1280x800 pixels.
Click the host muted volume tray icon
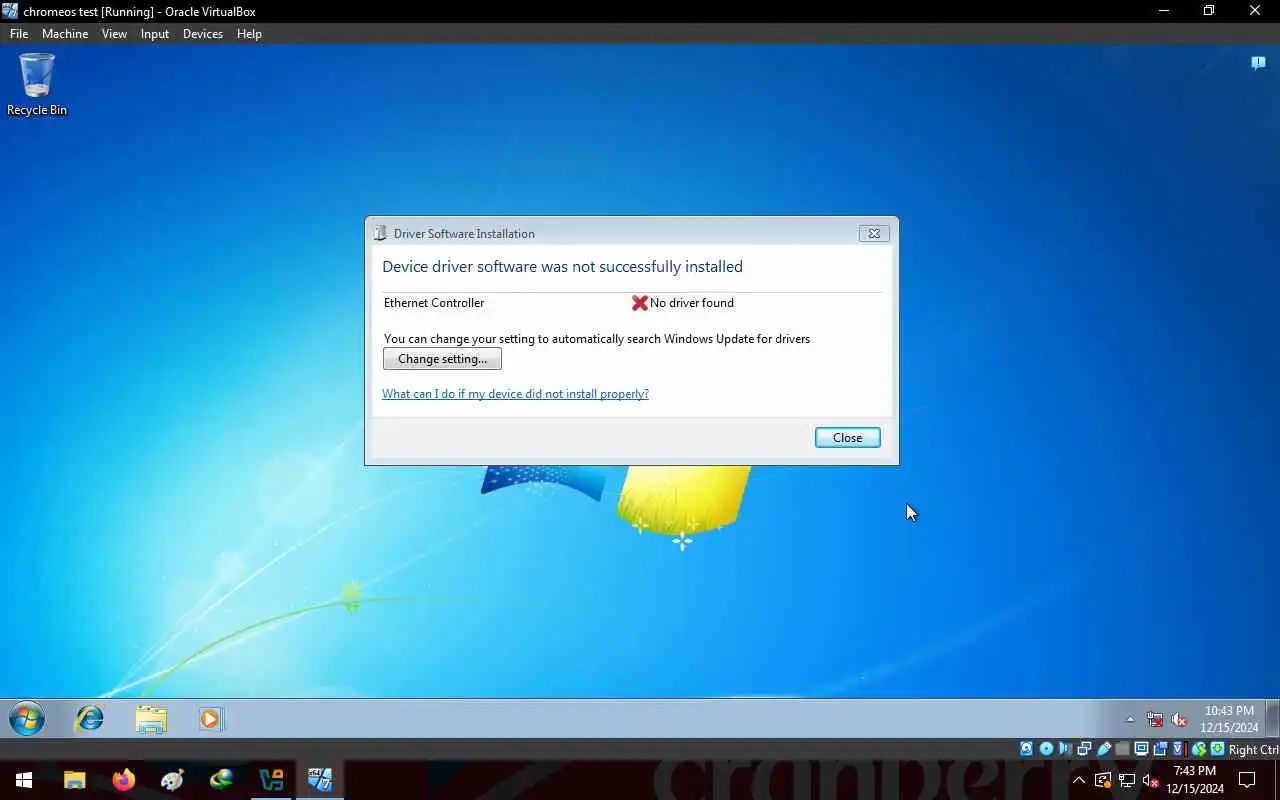(x=1151, y=780)
